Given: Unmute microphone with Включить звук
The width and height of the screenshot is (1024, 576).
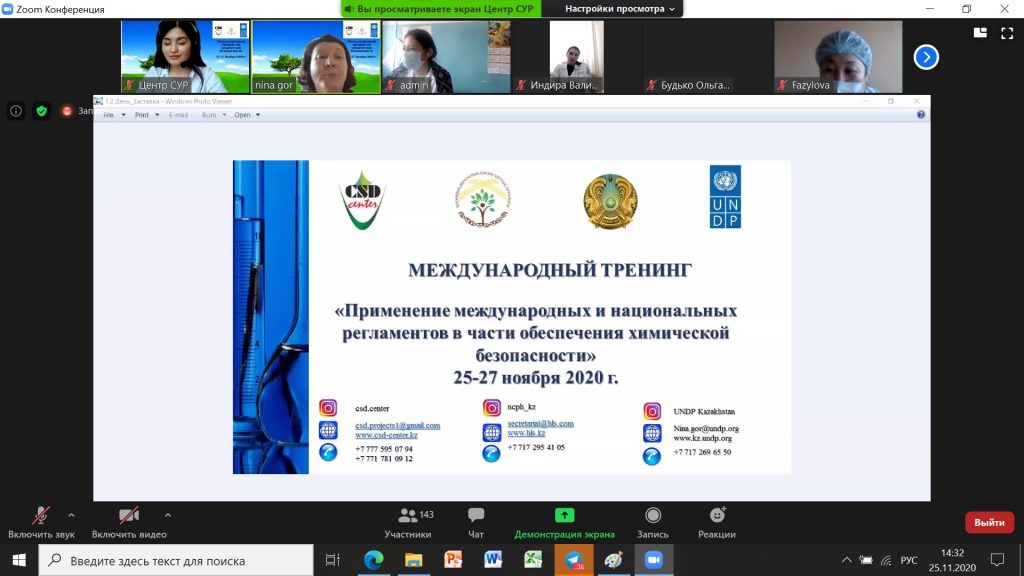Looking at the screenshot, I should pyautogui.click(x=41, y=522).
